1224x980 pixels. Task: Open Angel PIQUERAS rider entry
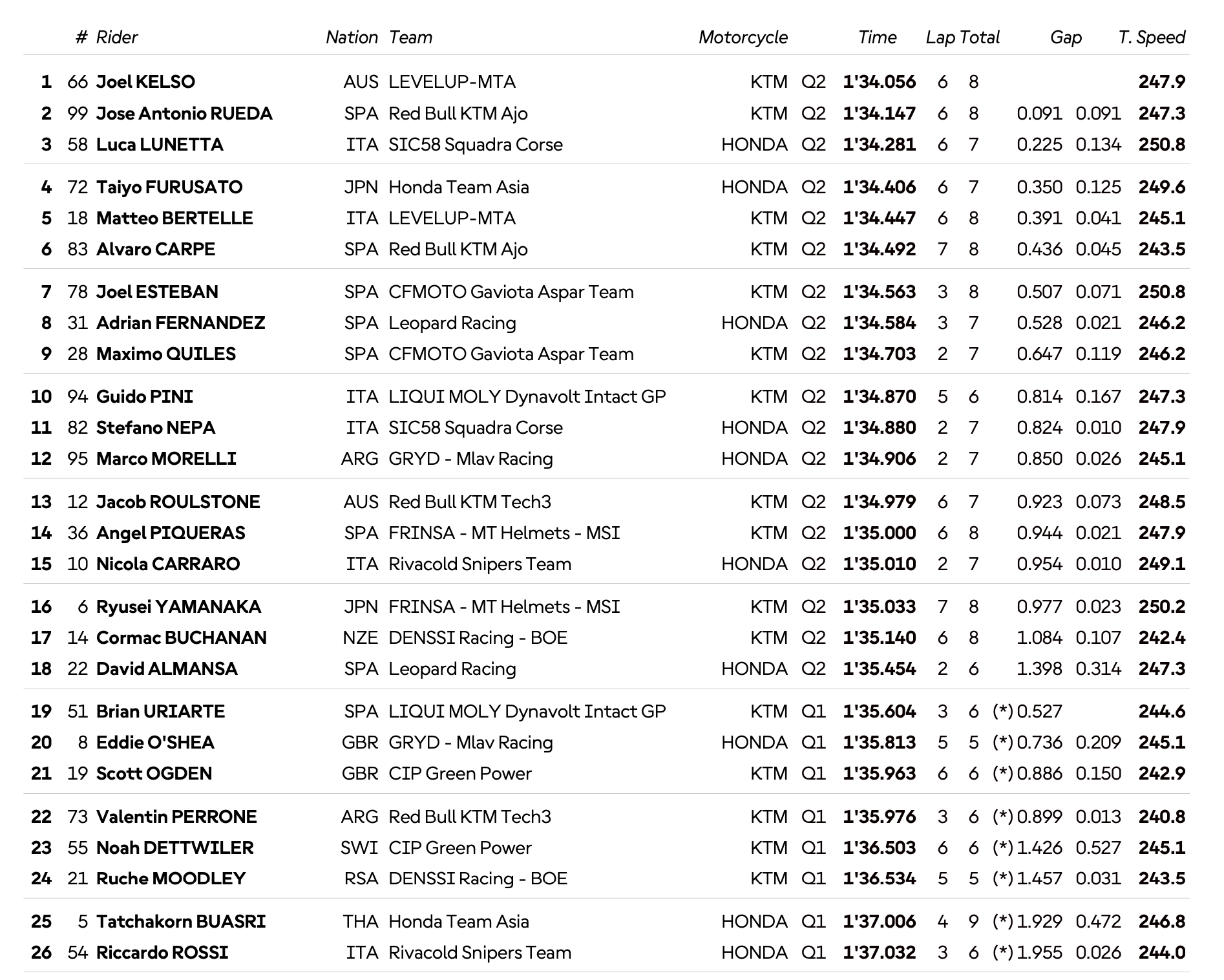[x=171, y=533]
